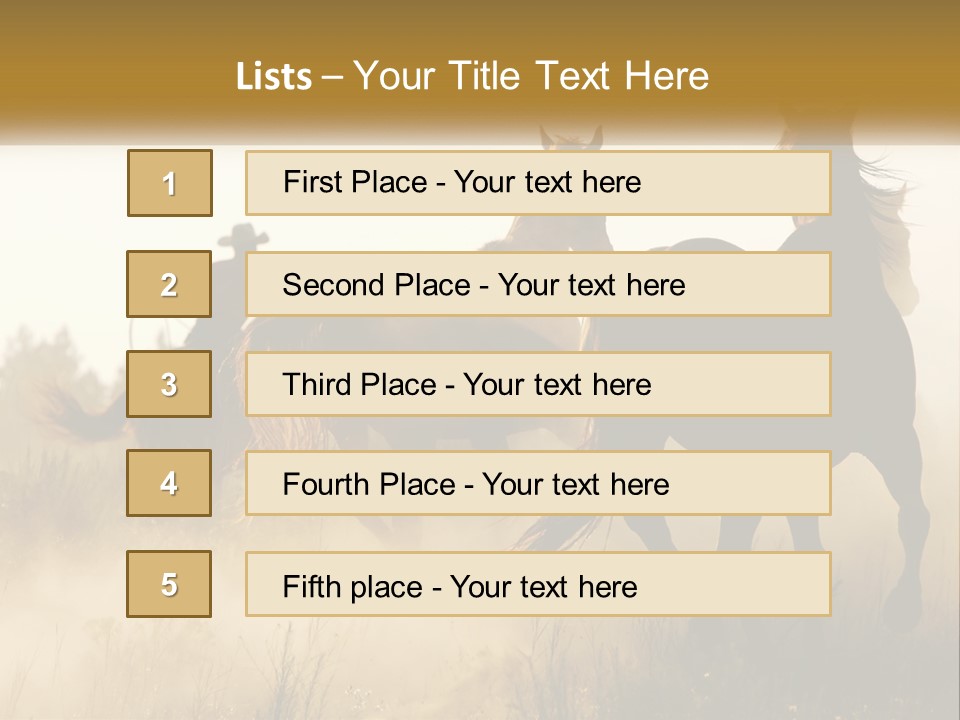Select the Second Place text box
This screenshot has height=720, width=960.
(x=537, y=284)
